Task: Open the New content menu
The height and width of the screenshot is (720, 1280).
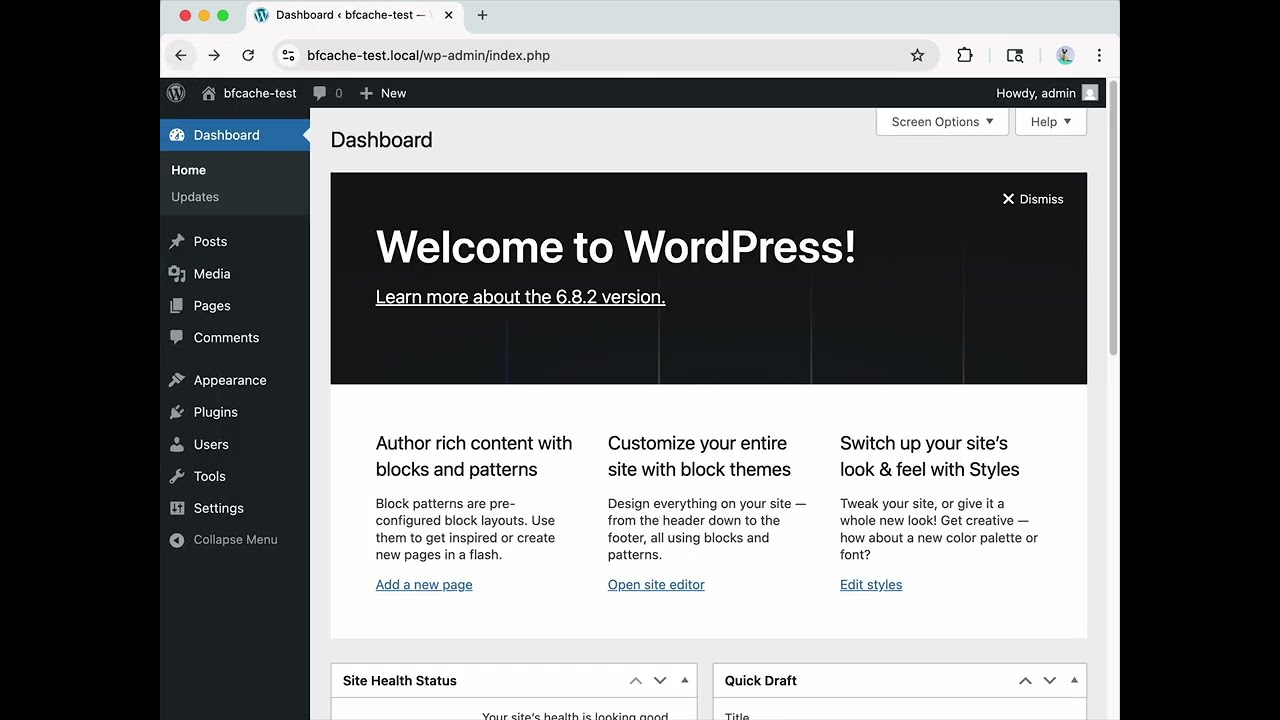Action: (x=383, y=93)
